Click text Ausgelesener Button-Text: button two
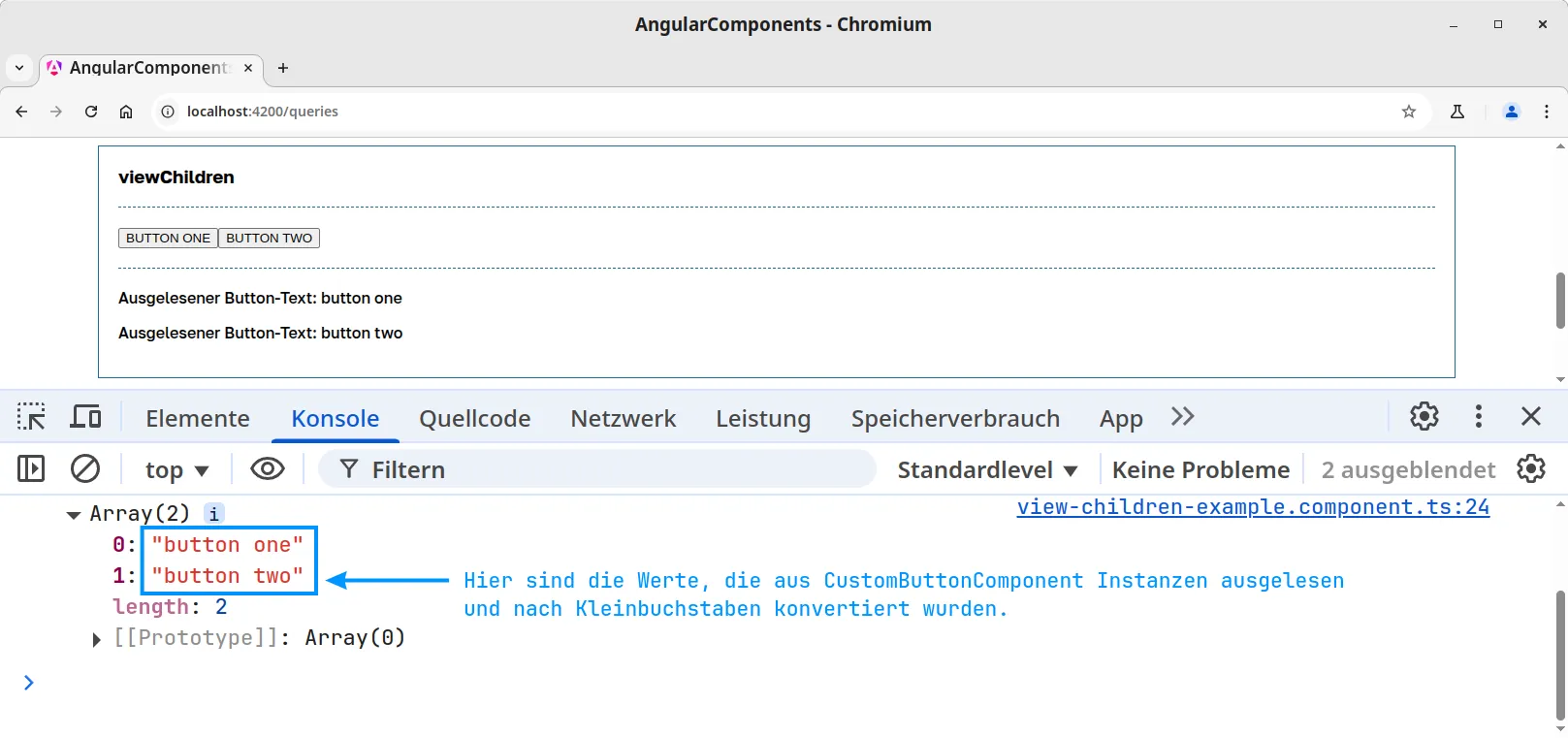The height and width of the screenshot is (738, 1568). 260,333
